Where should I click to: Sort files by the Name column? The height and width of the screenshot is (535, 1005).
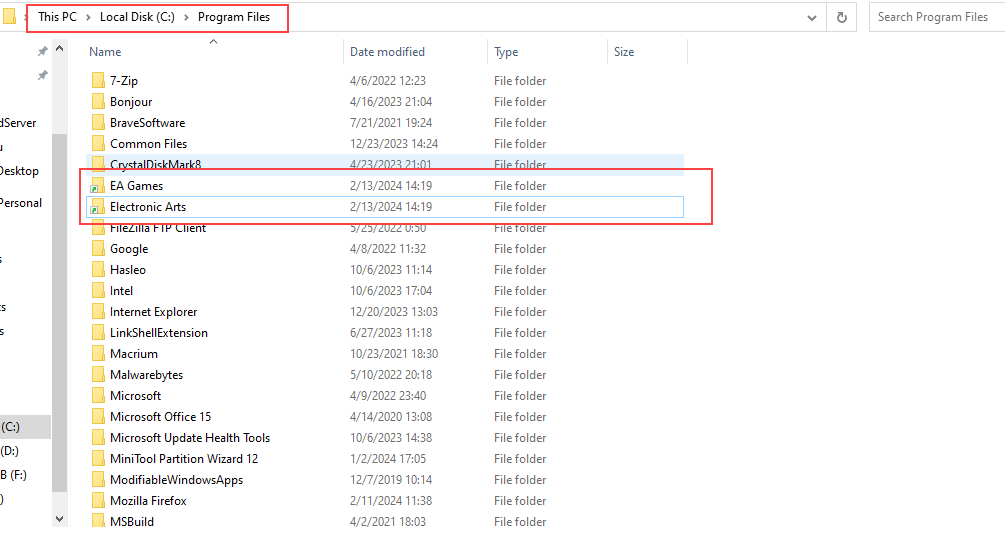click(105, 52)
